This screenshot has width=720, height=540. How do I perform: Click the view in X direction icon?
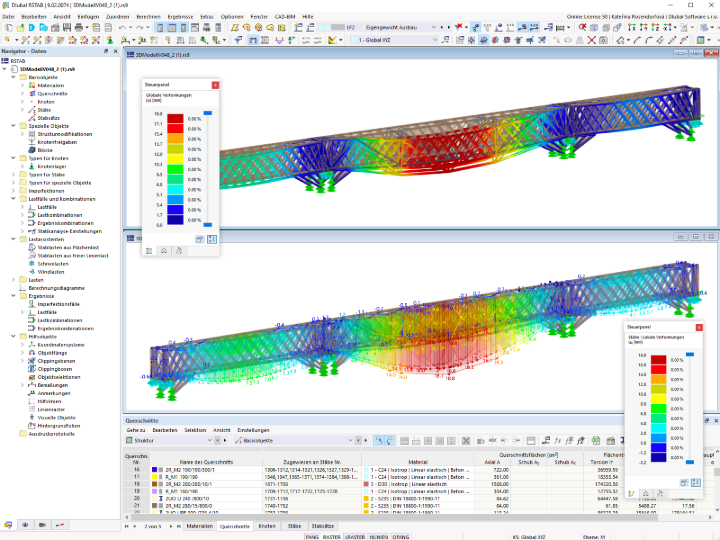coord(632,28)
